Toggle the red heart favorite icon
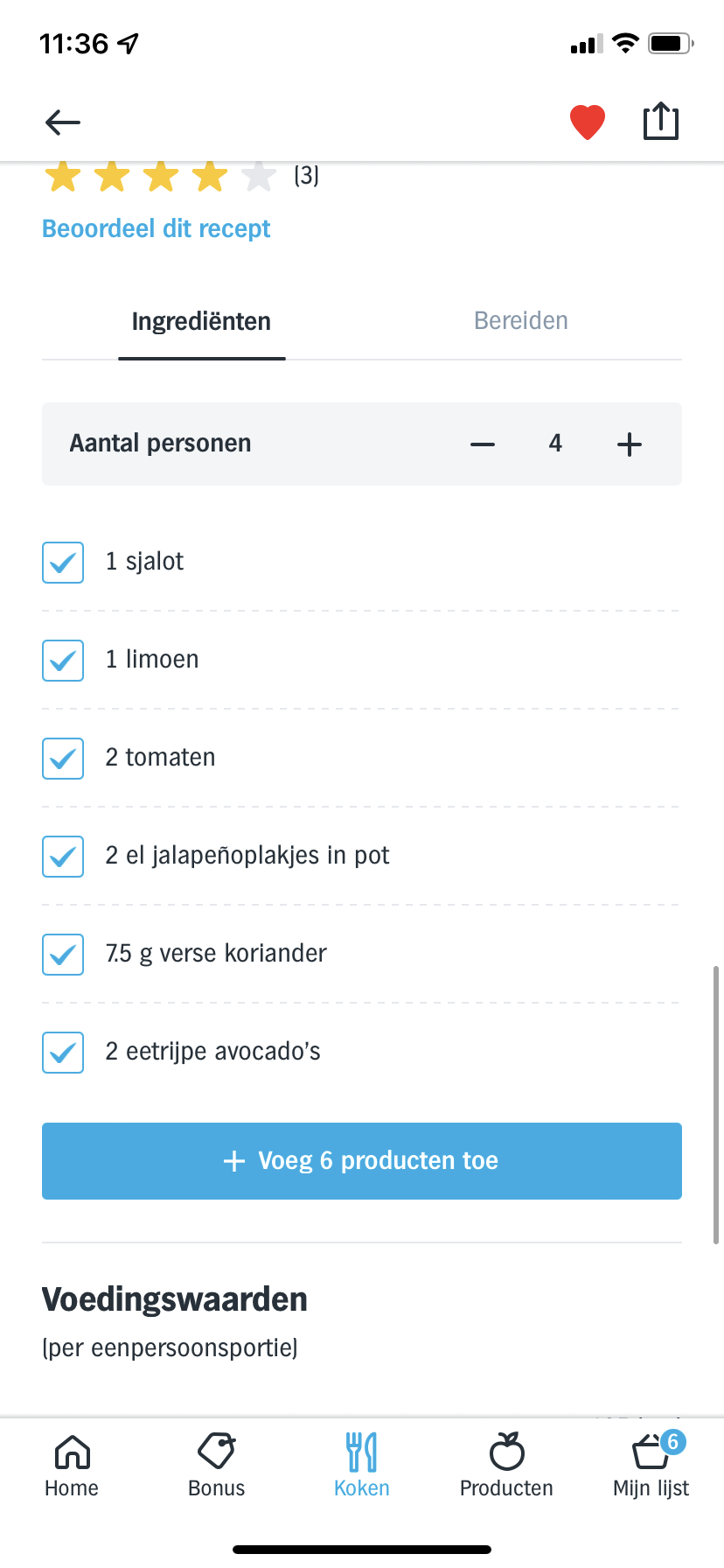The image size is (724, 1568). [588, 122]
